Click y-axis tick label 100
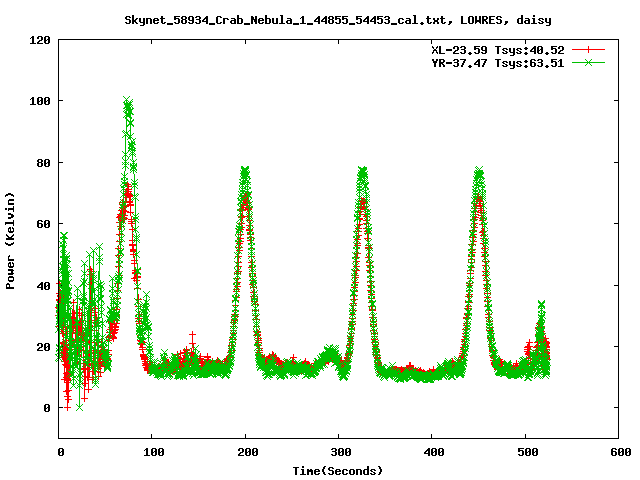 tap(40, 101)
